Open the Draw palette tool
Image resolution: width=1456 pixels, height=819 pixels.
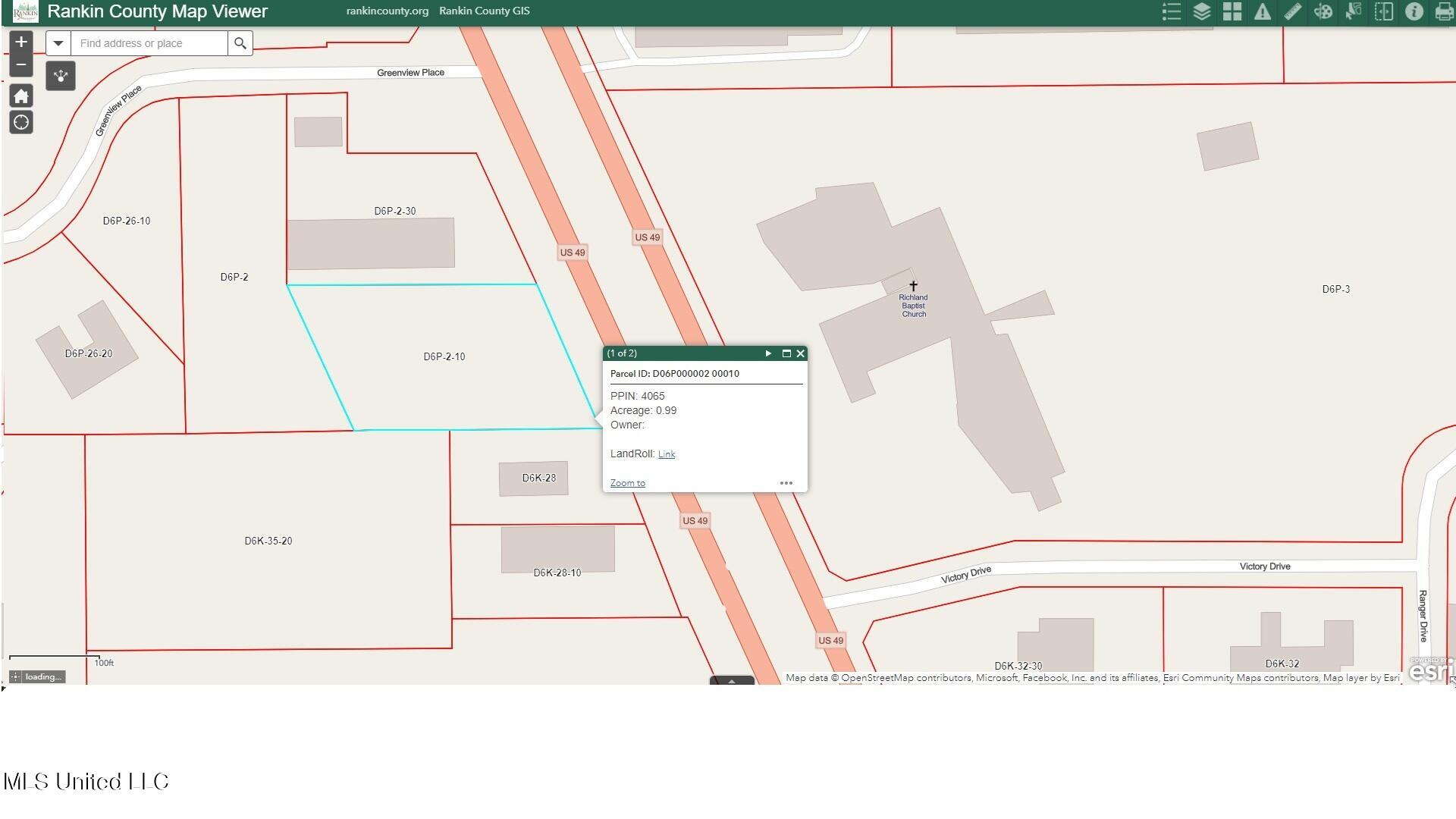coord(1323,11)
